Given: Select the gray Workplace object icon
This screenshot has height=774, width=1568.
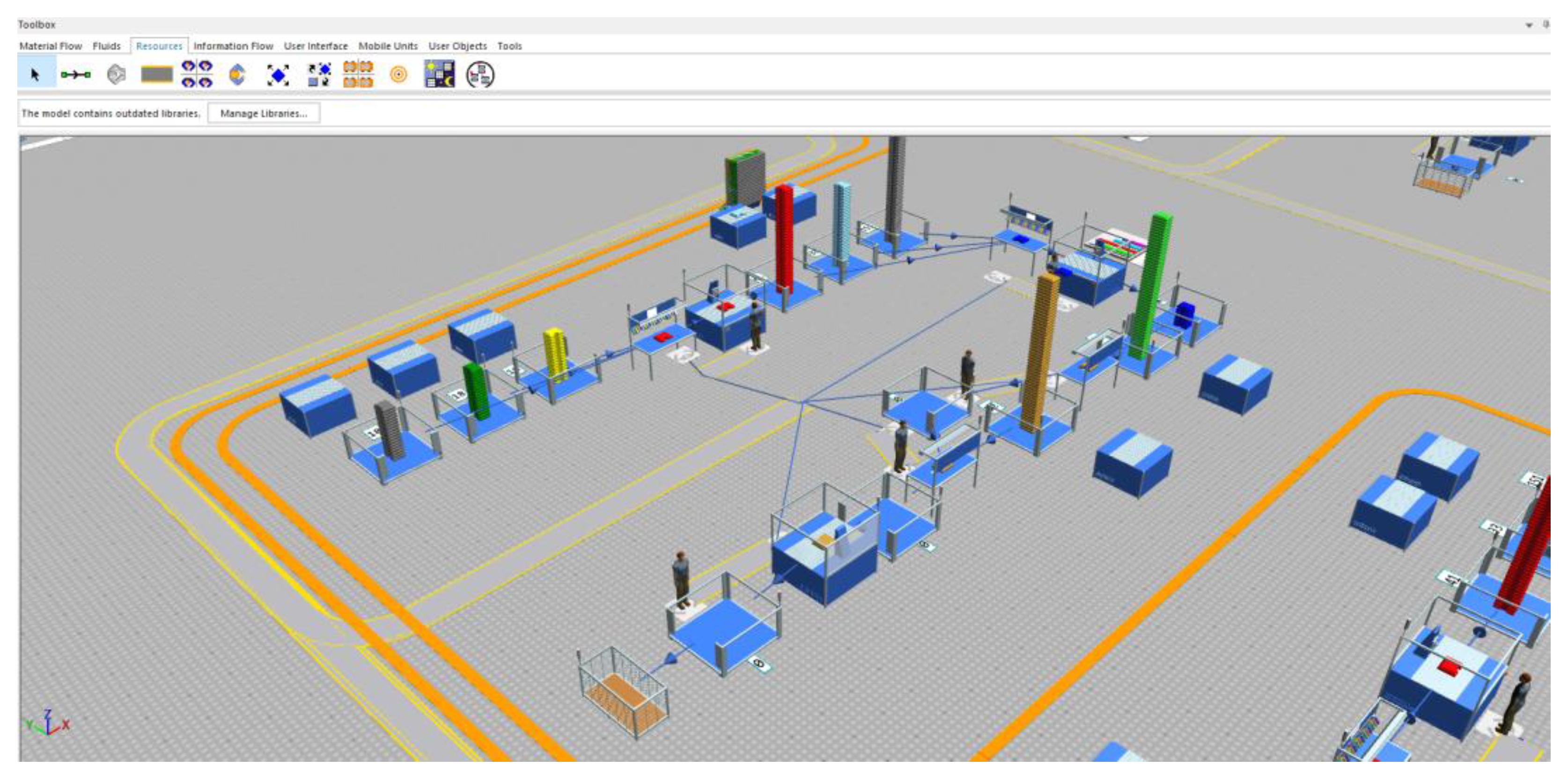Looking at the screenshot, I should (116, 75).
